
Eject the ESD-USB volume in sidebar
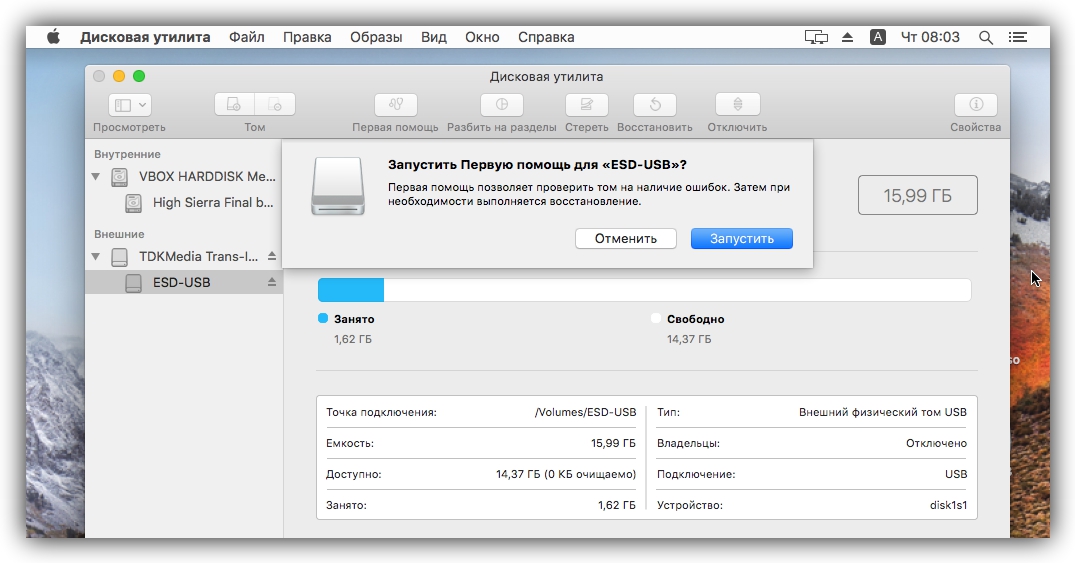click(x=271, y=283)
